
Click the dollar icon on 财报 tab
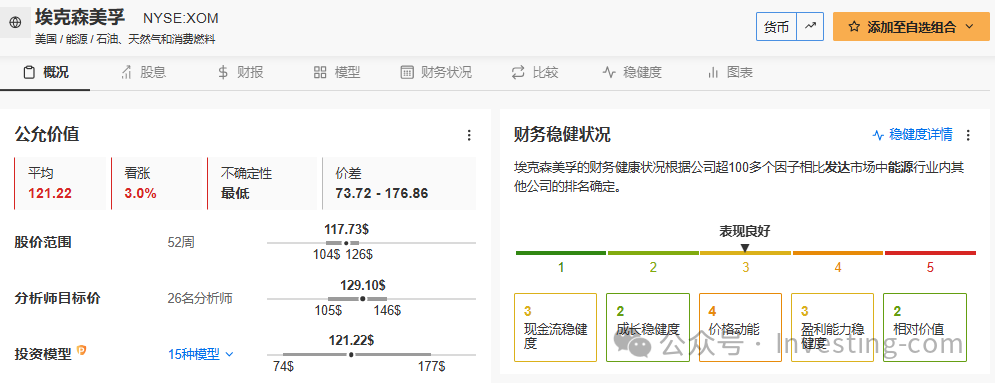tap(223, 72)
